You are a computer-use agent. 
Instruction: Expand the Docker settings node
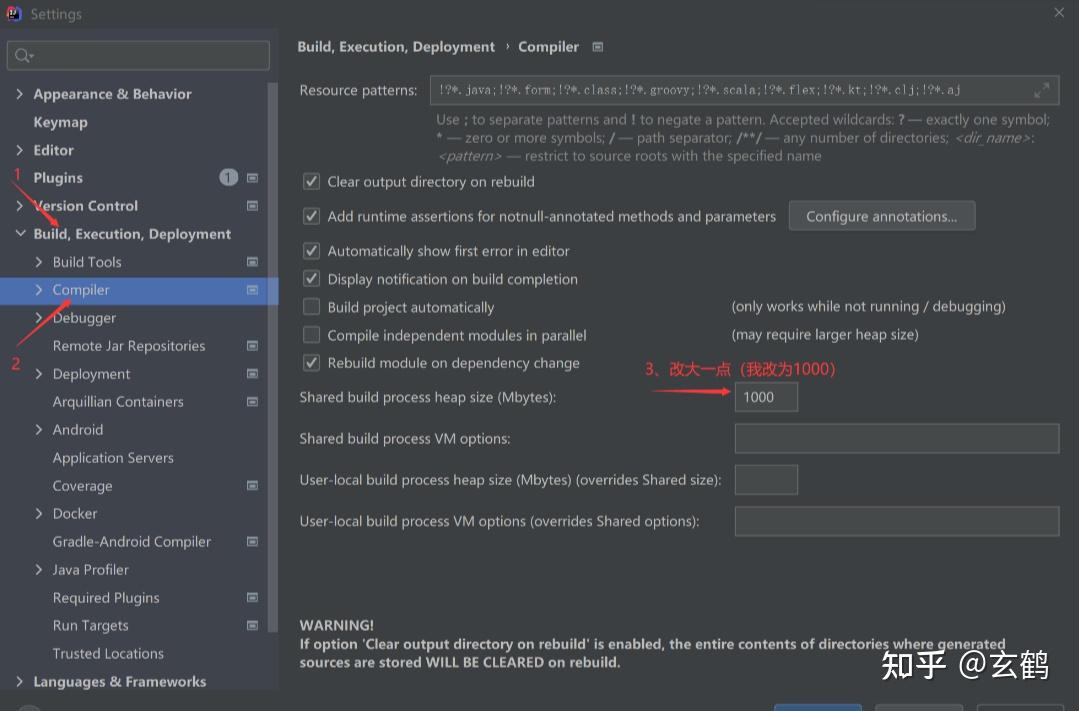click(39, 514)
